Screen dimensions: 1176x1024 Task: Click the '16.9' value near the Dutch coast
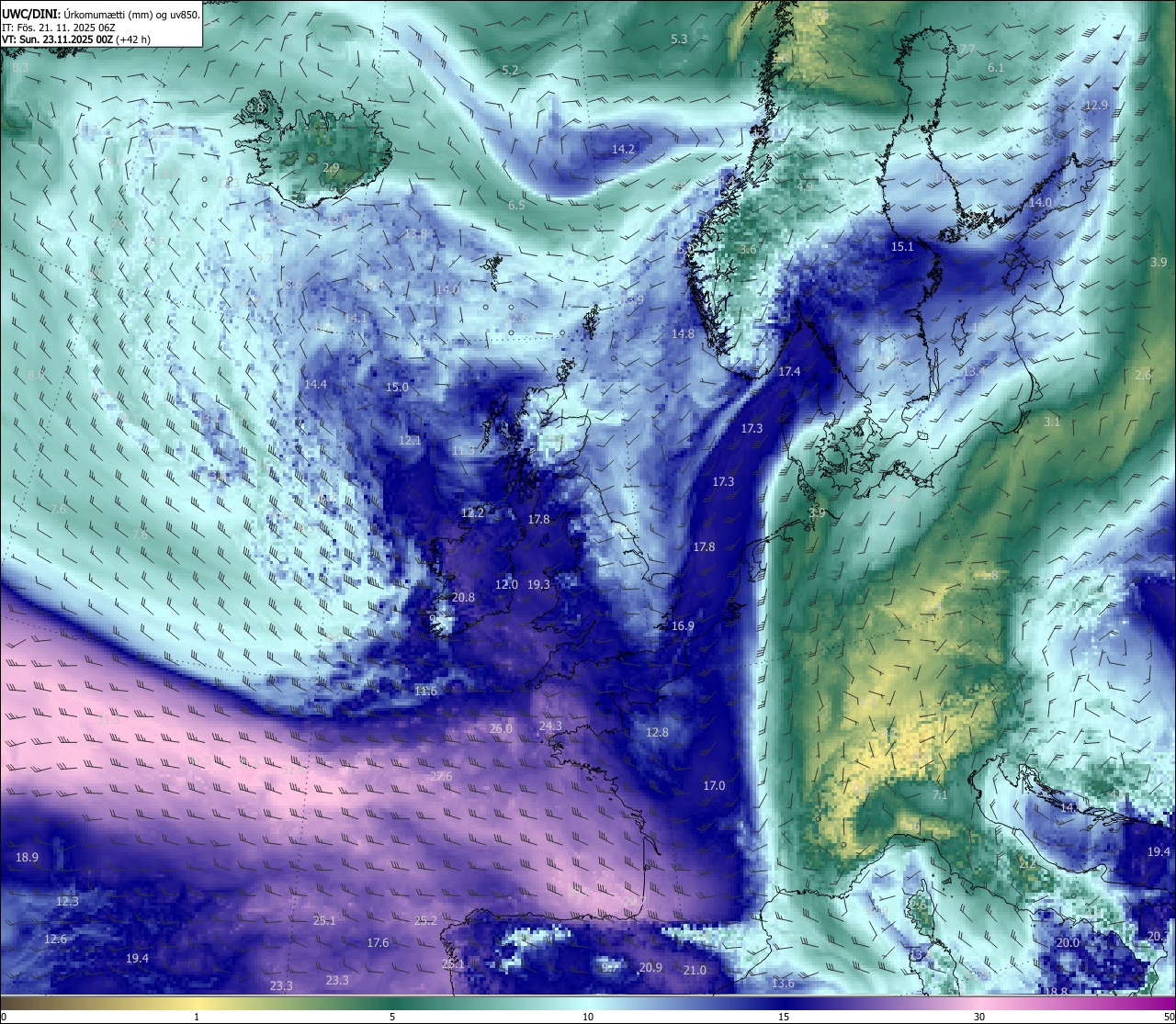pos(683,626)
